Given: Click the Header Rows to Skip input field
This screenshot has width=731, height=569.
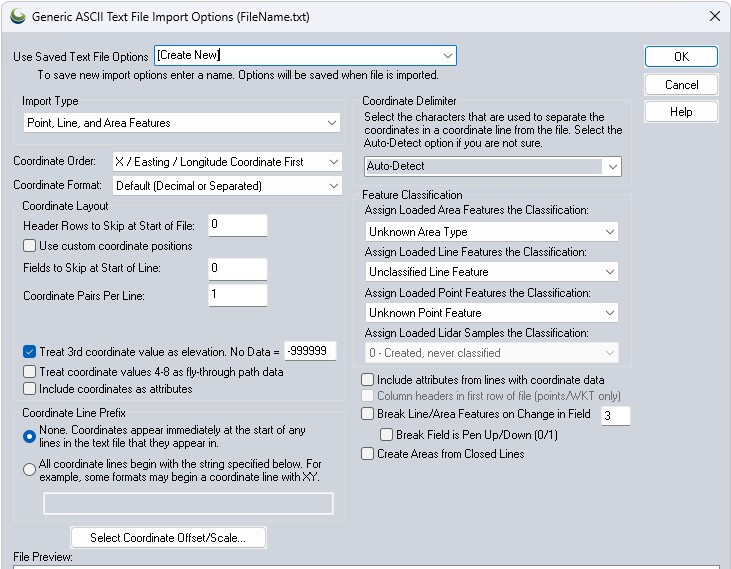Looking at the screenshot, I should [x=238, y=225].
